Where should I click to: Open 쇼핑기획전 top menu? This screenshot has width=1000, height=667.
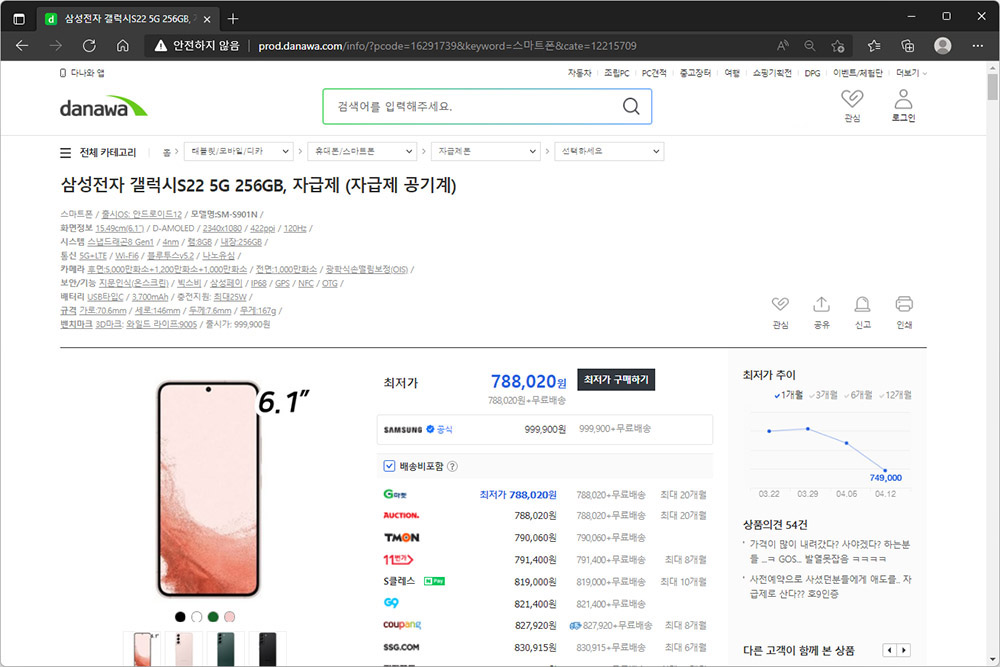pos(772,73)
